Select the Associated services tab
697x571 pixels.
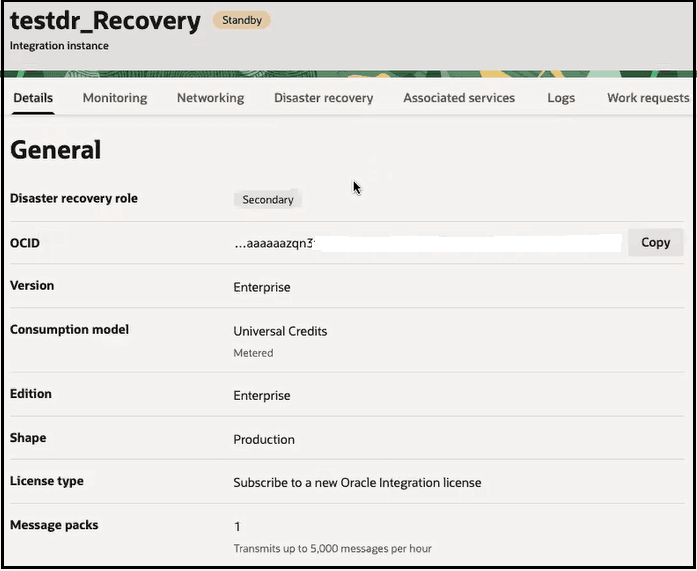click(x=459, y=98)
